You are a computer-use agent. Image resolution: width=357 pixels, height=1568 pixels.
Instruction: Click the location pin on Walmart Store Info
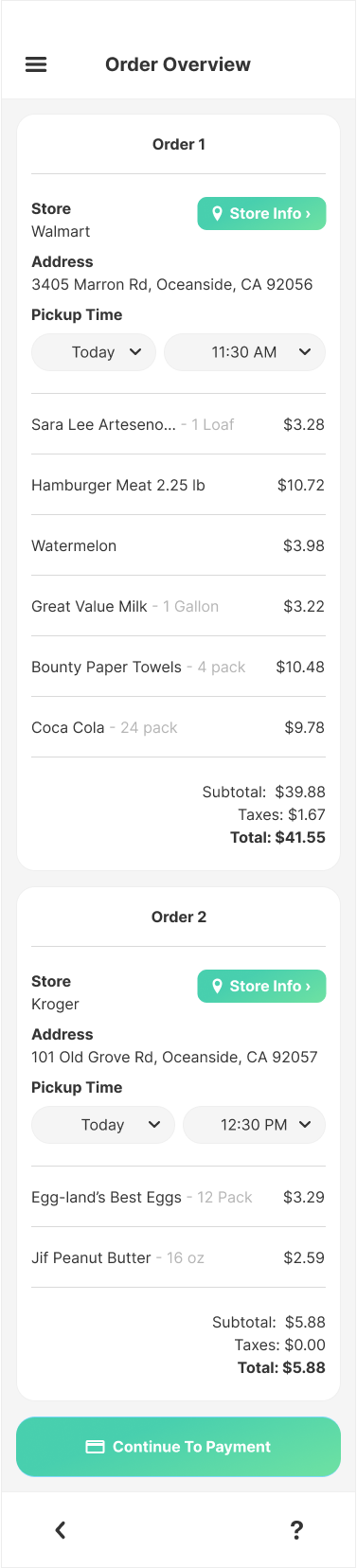[217, 214]
